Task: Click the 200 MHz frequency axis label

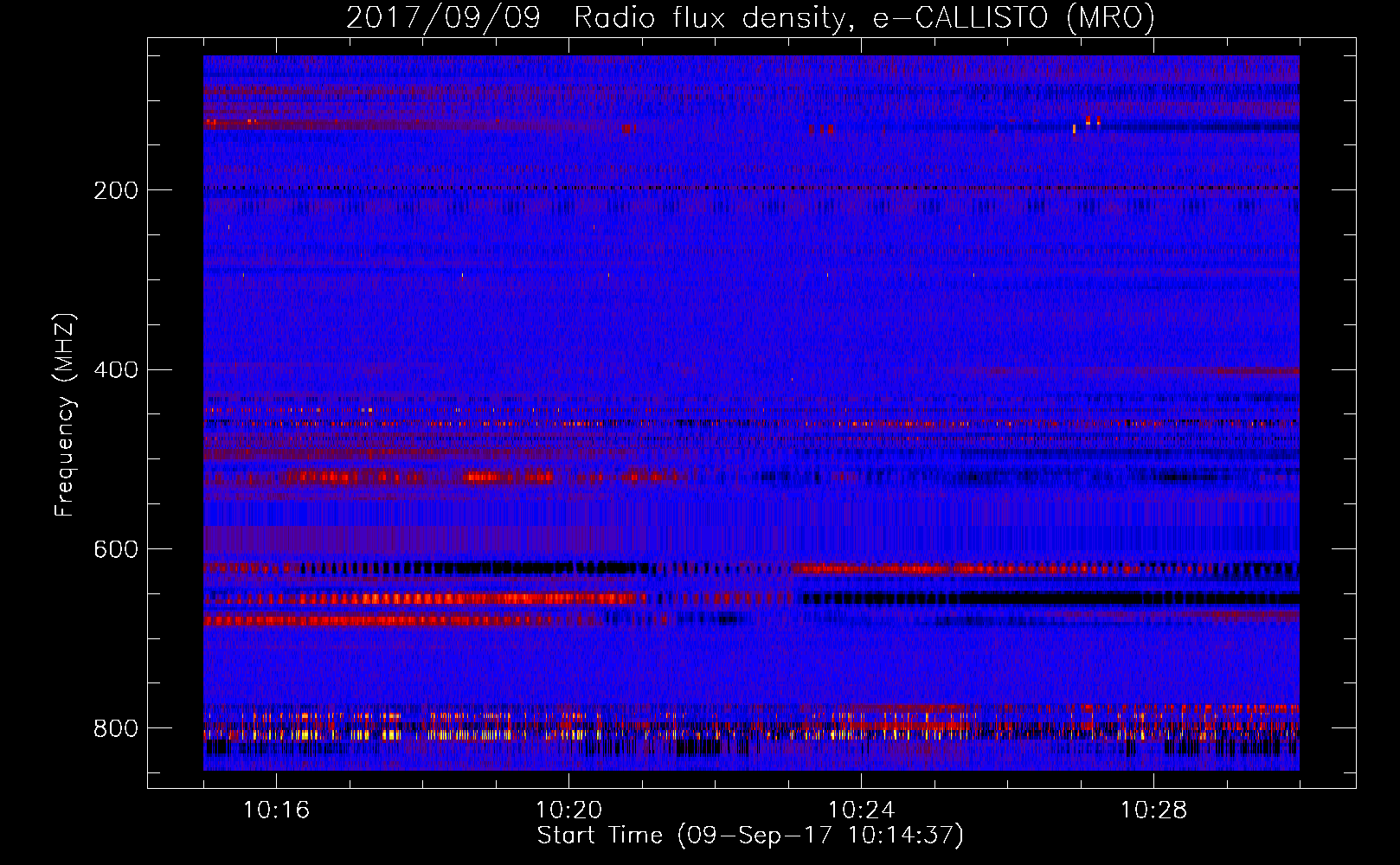Action: (115, 190)
